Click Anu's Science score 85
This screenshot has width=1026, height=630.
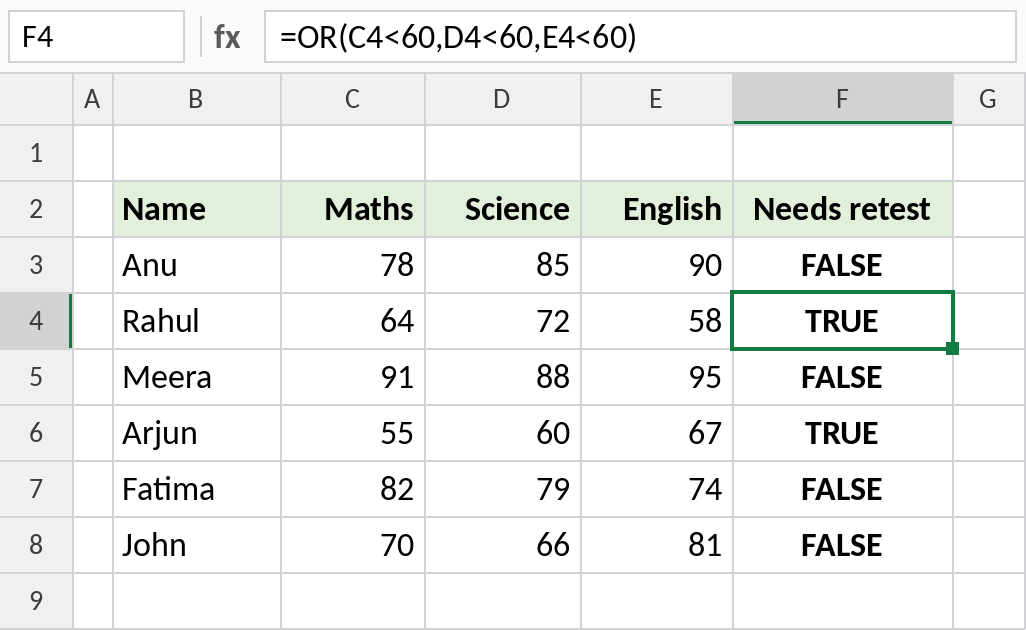pyautogui.click(x=503, y=265)
